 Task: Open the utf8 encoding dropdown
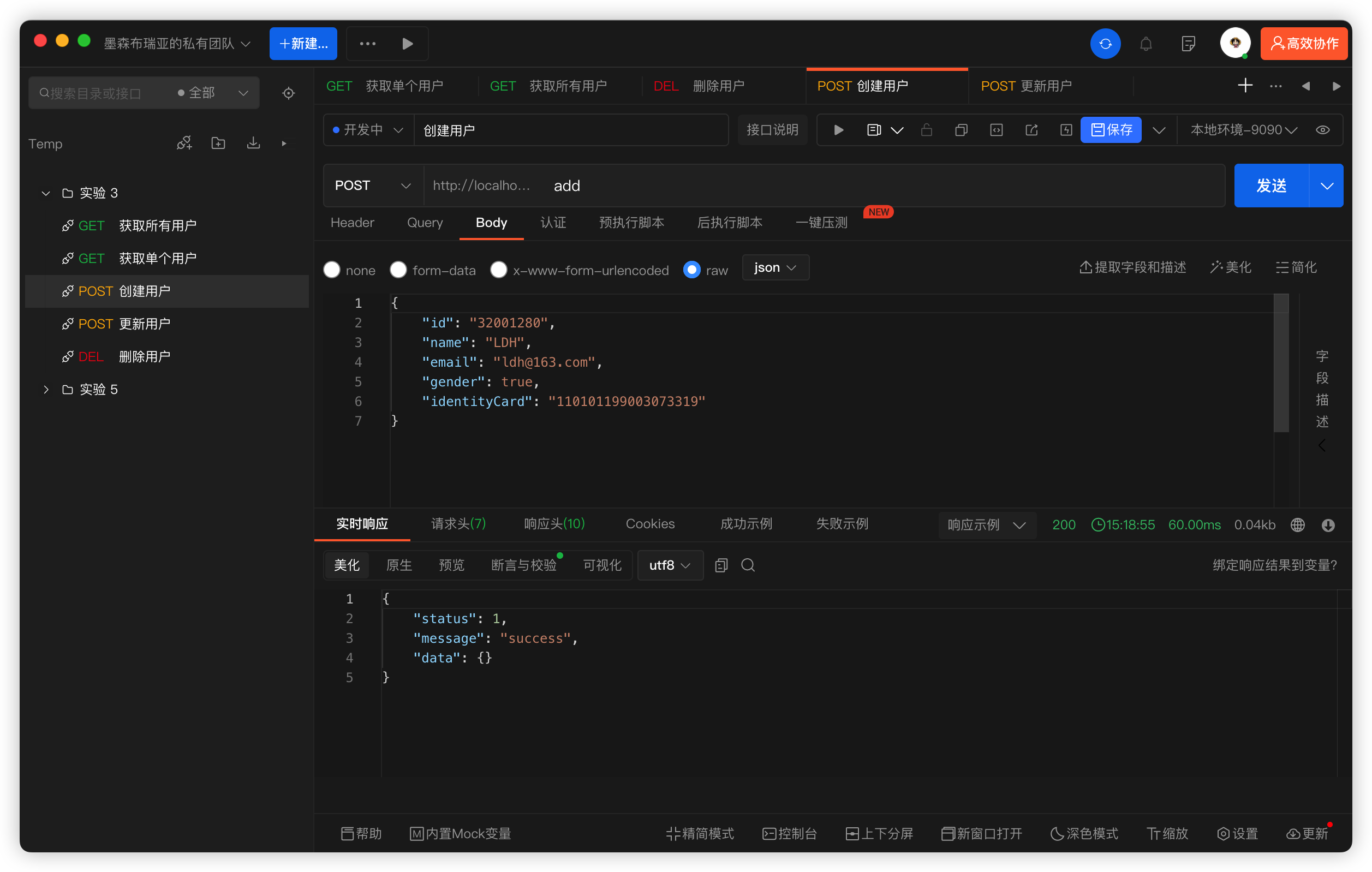coord(670,565)
